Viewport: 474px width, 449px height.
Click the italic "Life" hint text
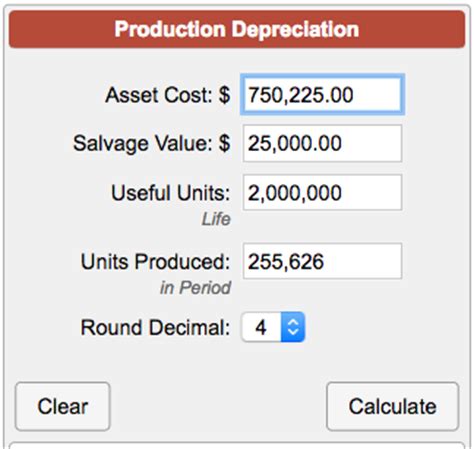coord(216,219)
